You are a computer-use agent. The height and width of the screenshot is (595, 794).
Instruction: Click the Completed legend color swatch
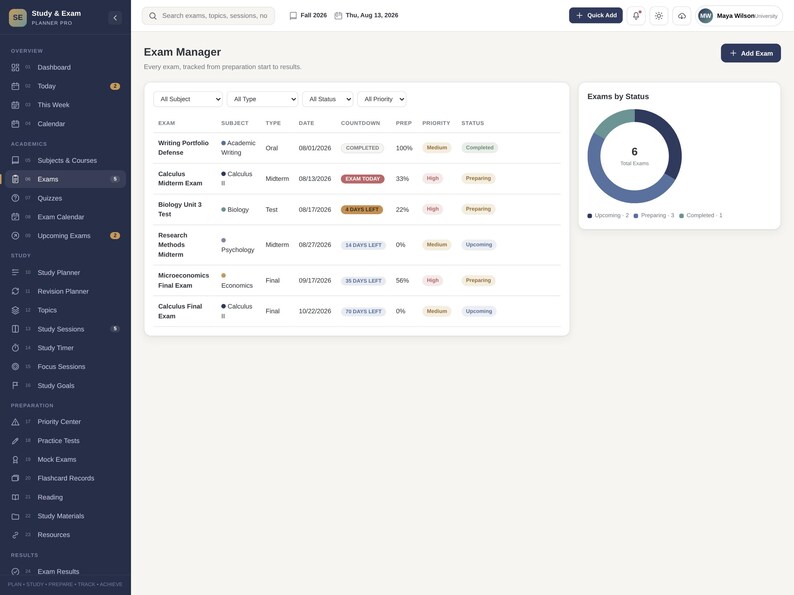click(682, 216)
